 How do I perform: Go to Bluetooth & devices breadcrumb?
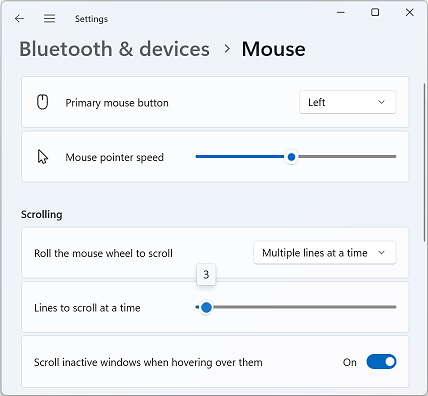114,49
